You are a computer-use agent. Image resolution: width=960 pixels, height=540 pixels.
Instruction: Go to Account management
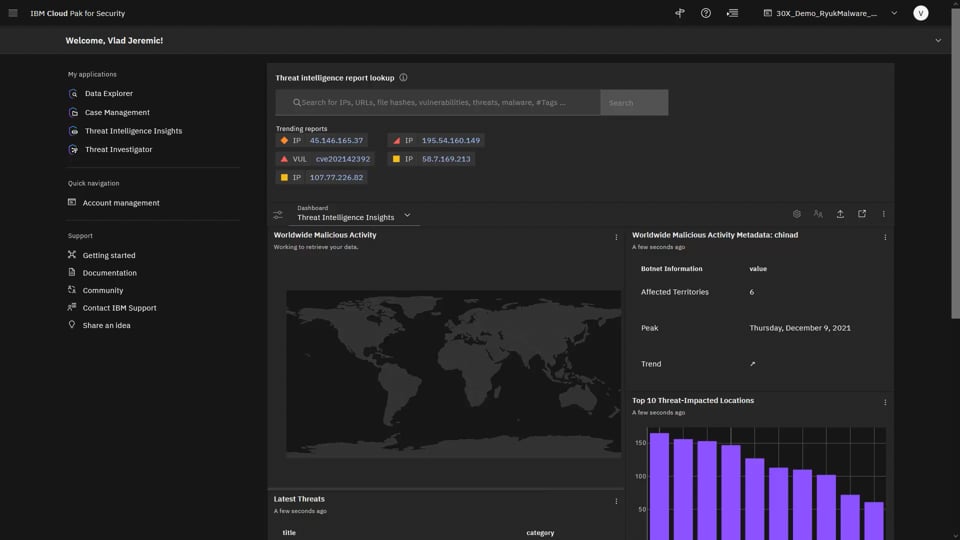pyautogui.click(x=121, y=203)
